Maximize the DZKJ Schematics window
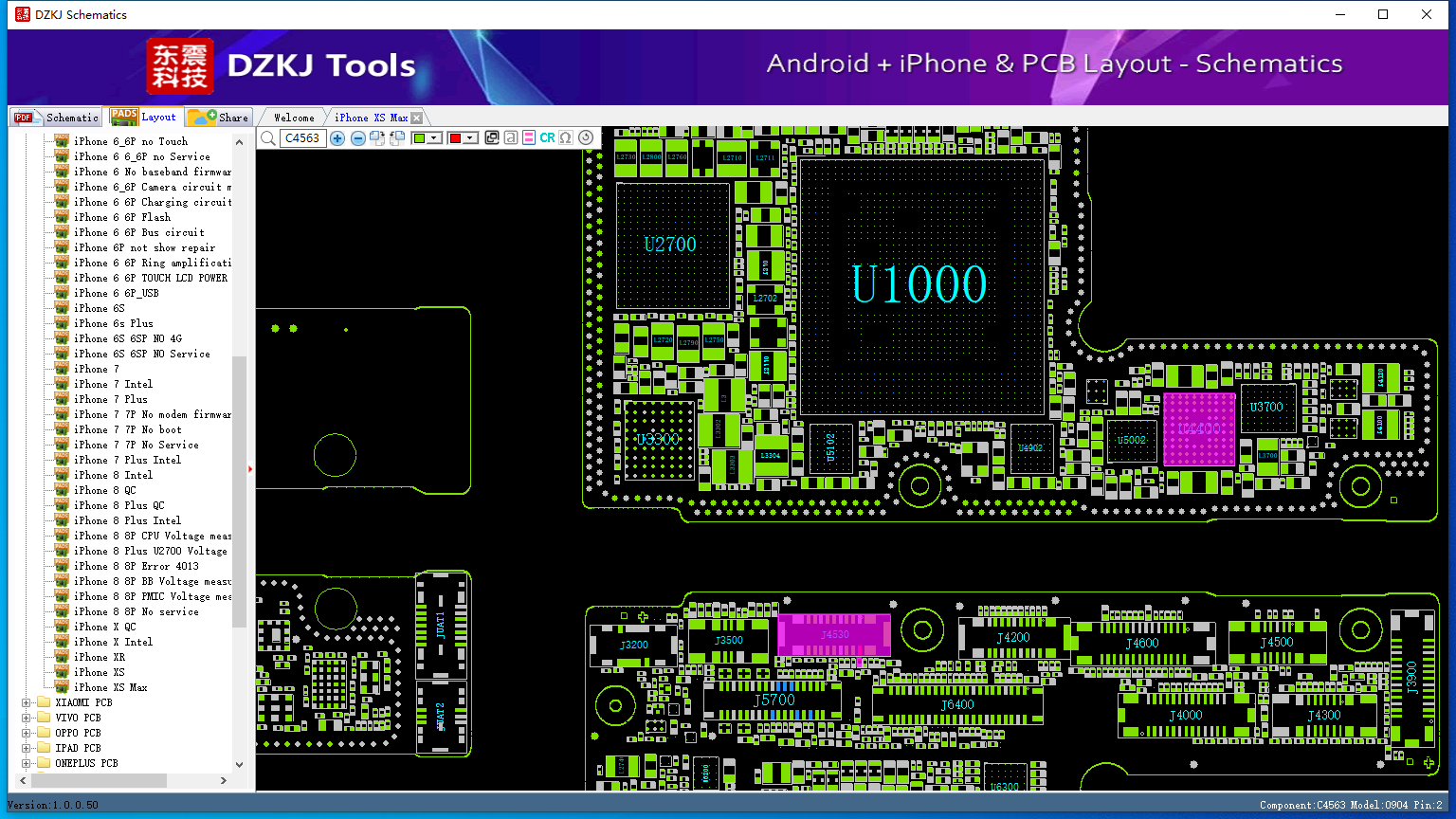The height and width of the screenshot is (819, 1456). [1383, 14]
